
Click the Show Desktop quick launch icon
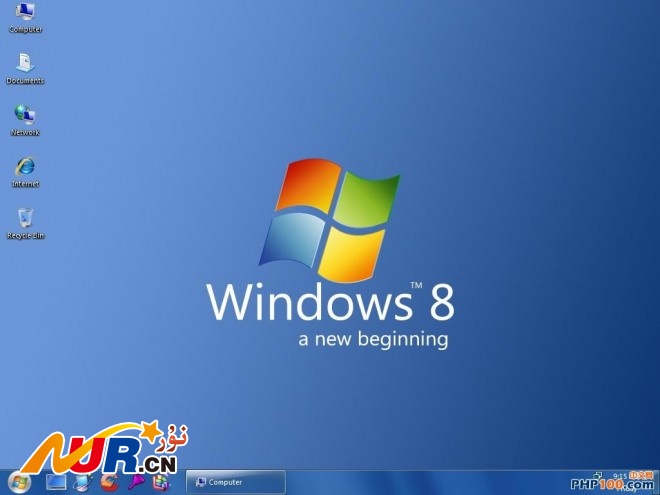(56, 482)
